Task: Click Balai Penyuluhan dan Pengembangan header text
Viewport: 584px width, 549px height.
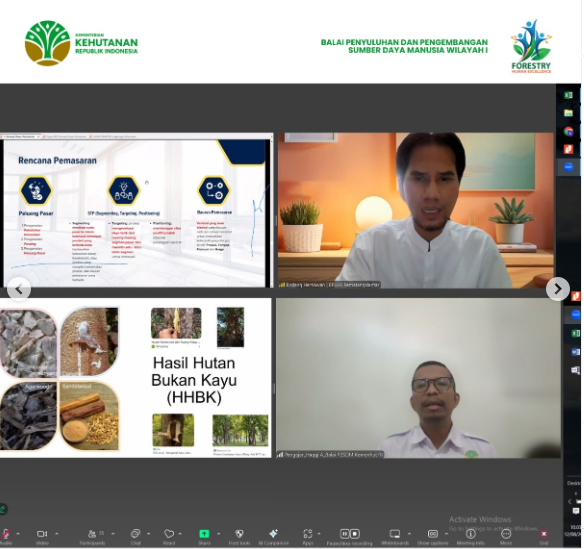Action: 404,46
